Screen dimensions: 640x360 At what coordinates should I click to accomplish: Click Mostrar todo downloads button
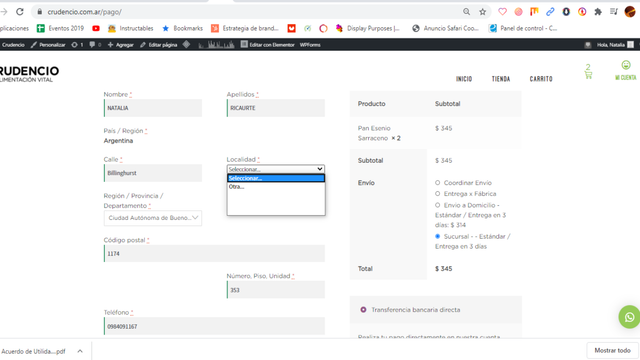(x=612, y=351)
